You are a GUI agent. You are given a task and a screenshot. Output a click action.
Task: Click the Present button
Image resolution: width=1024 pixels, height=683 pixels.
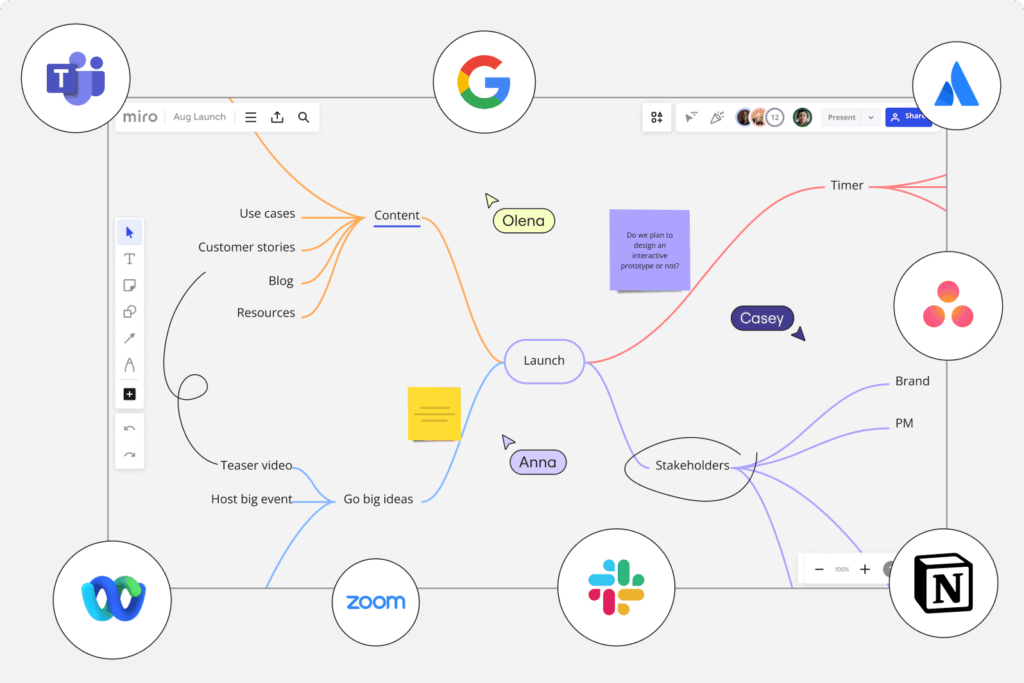coord(842,117)
